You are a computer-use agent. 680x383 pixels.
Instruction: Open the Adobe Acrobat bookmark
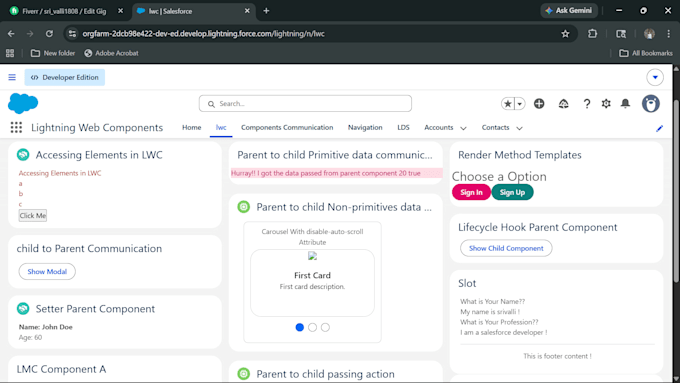pos(111,53)
